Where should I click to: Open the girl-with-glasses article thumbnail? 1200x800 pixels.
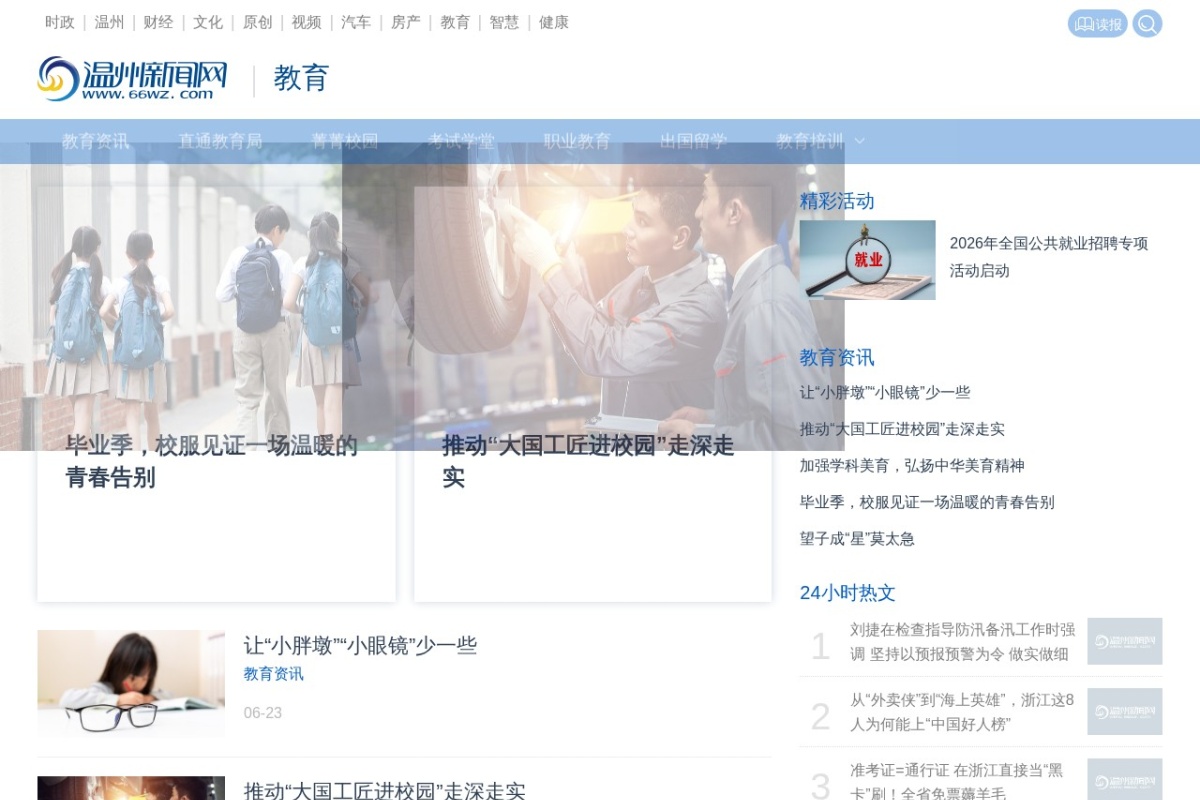tap(131, 684)
